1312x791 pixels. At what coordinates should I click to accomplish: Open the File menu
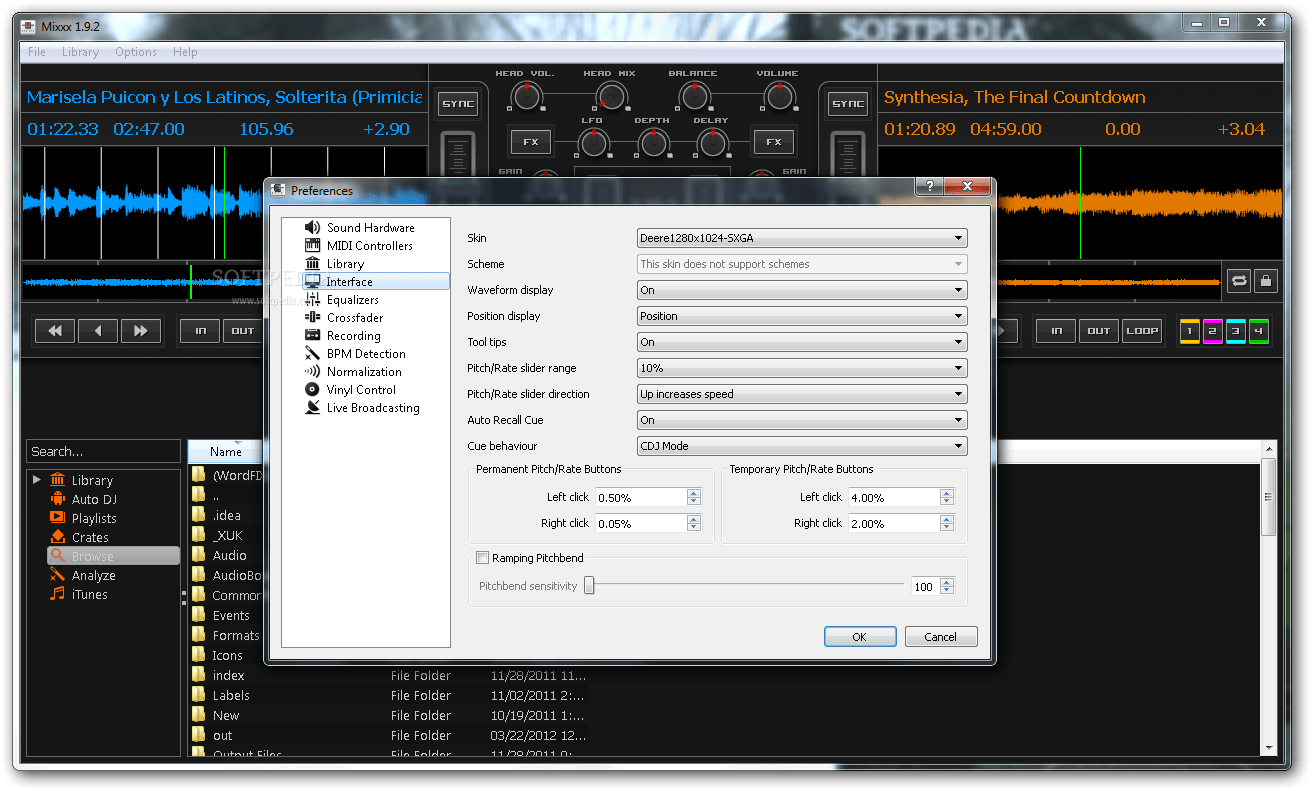click(x=37, y=52)
